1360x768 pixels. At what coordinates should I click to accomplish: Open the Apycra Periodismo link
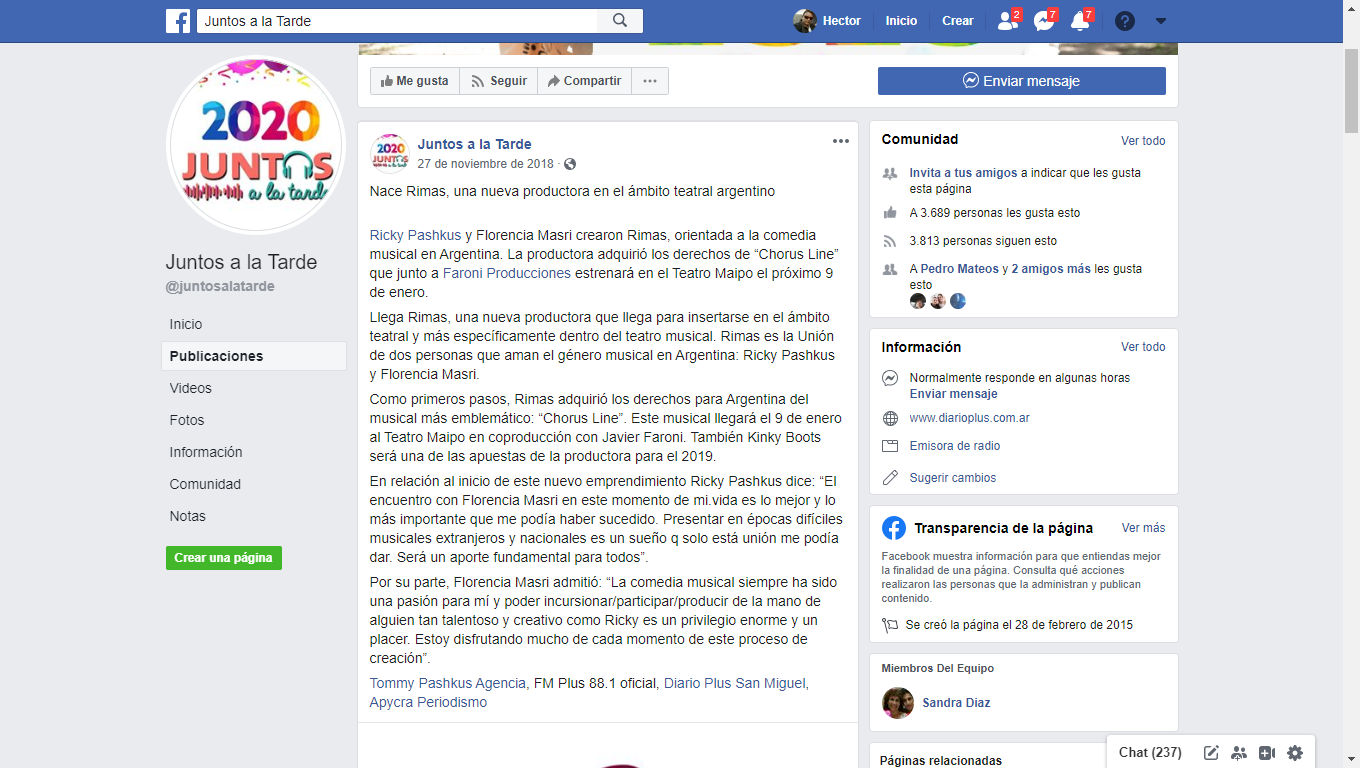428,702
